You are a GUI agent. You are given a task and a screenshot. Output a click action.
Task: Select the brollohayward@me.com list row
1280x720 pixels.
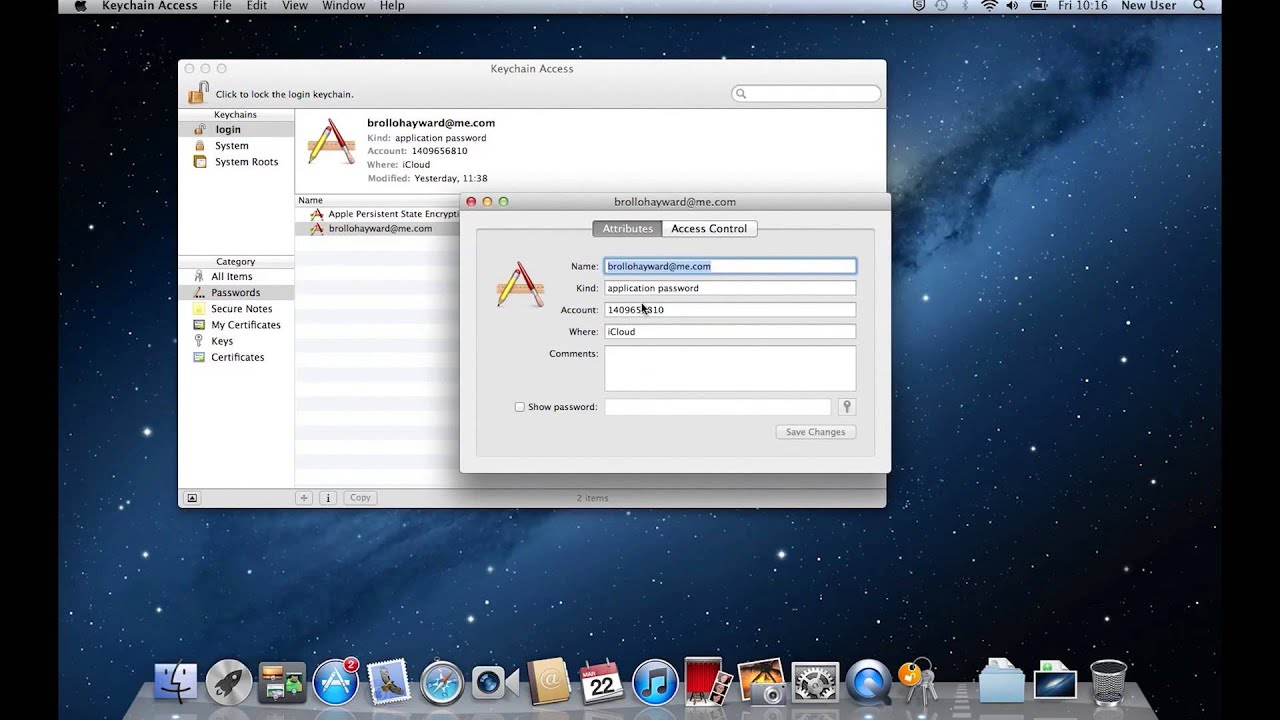(377, 228)
